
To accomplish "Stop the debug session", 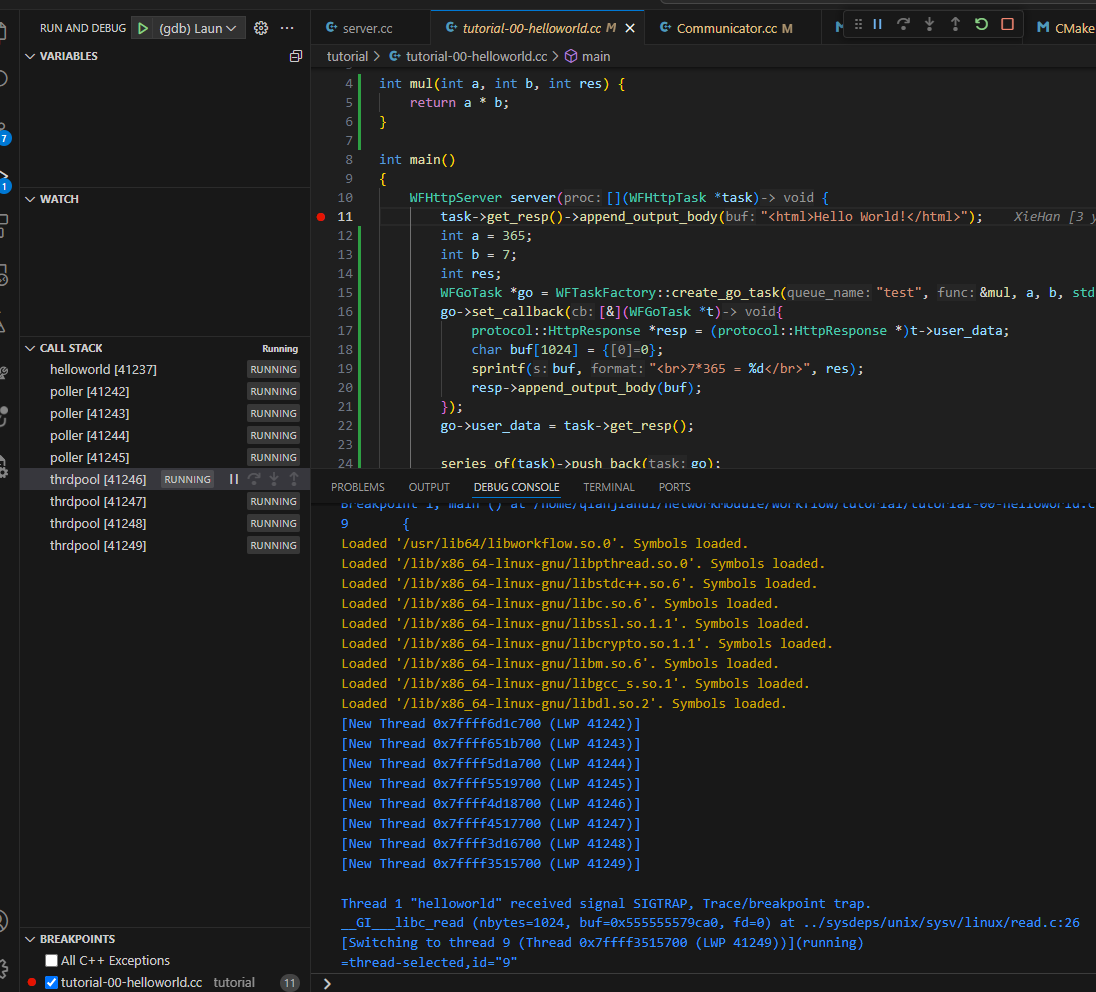I will 1007,24.
